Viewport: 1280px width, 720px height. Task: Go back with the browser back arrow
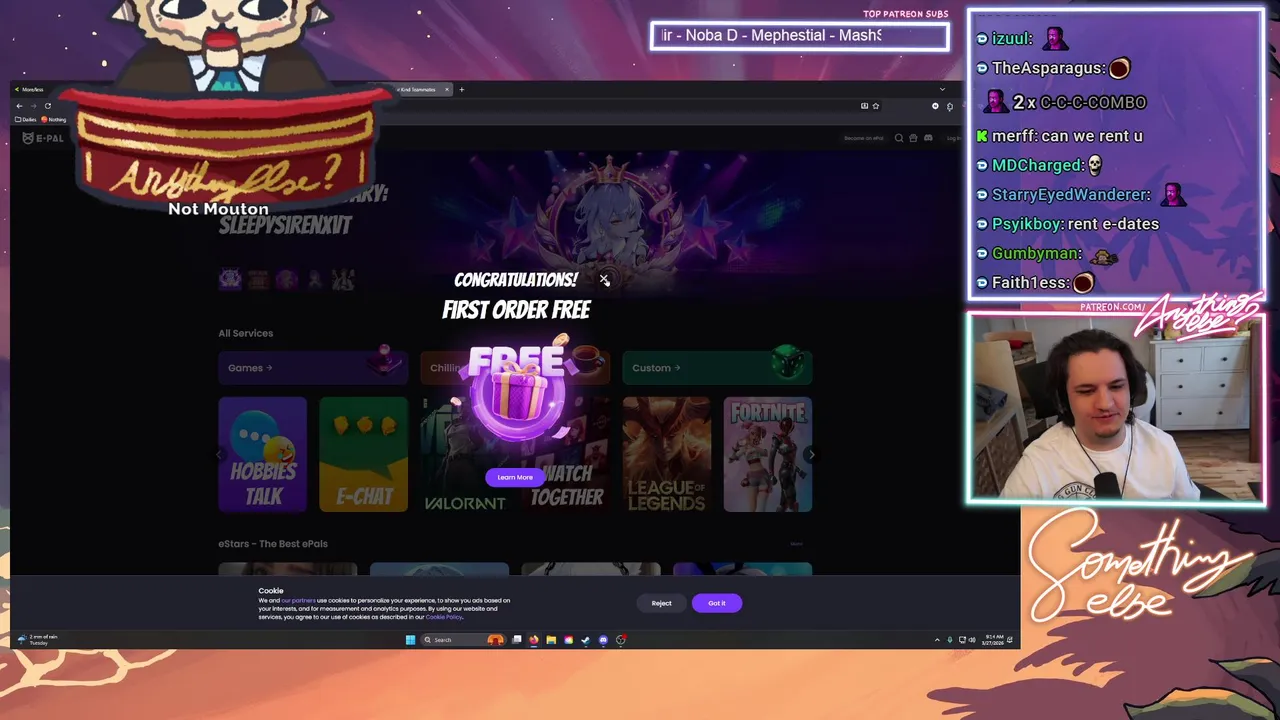pos(19,106)
